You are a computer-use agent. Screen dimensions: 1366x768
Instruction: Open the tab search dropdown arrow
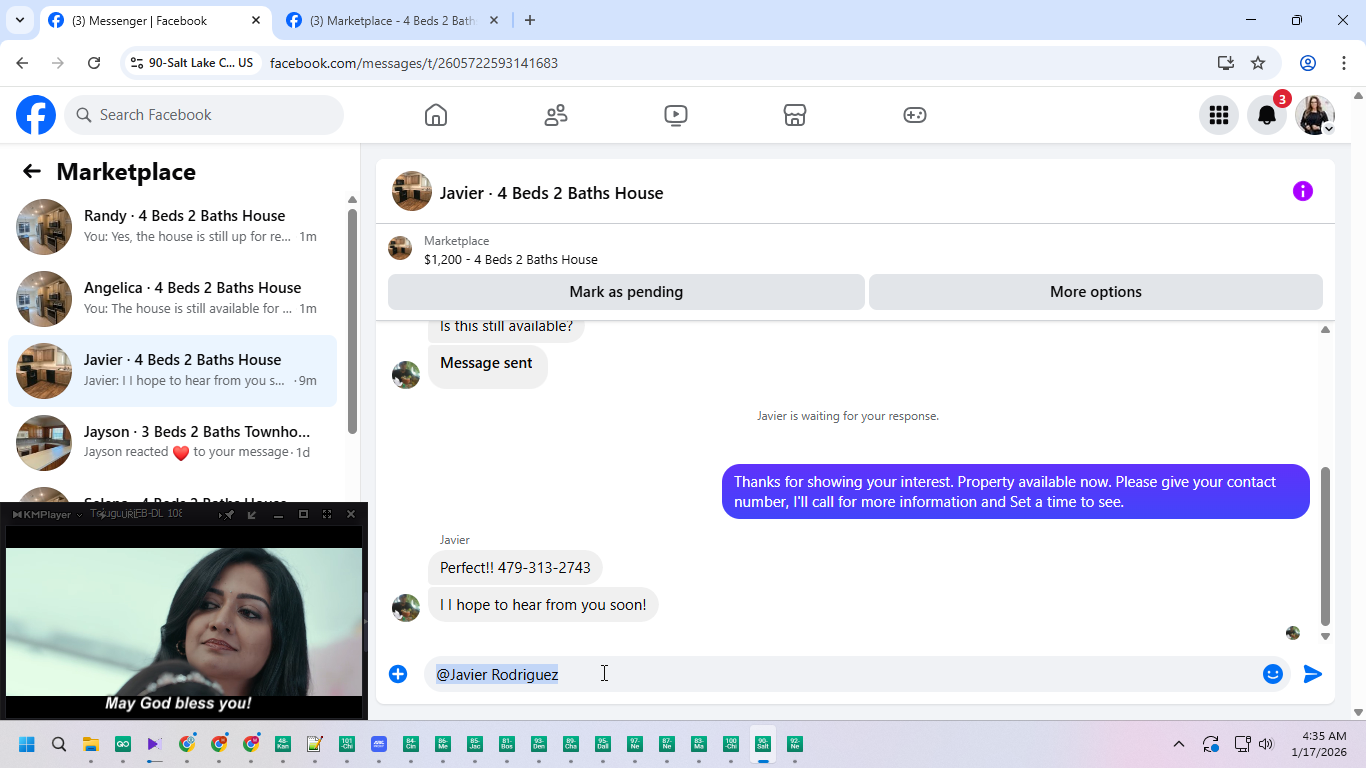pyautogui.click(x=19, y=20)
